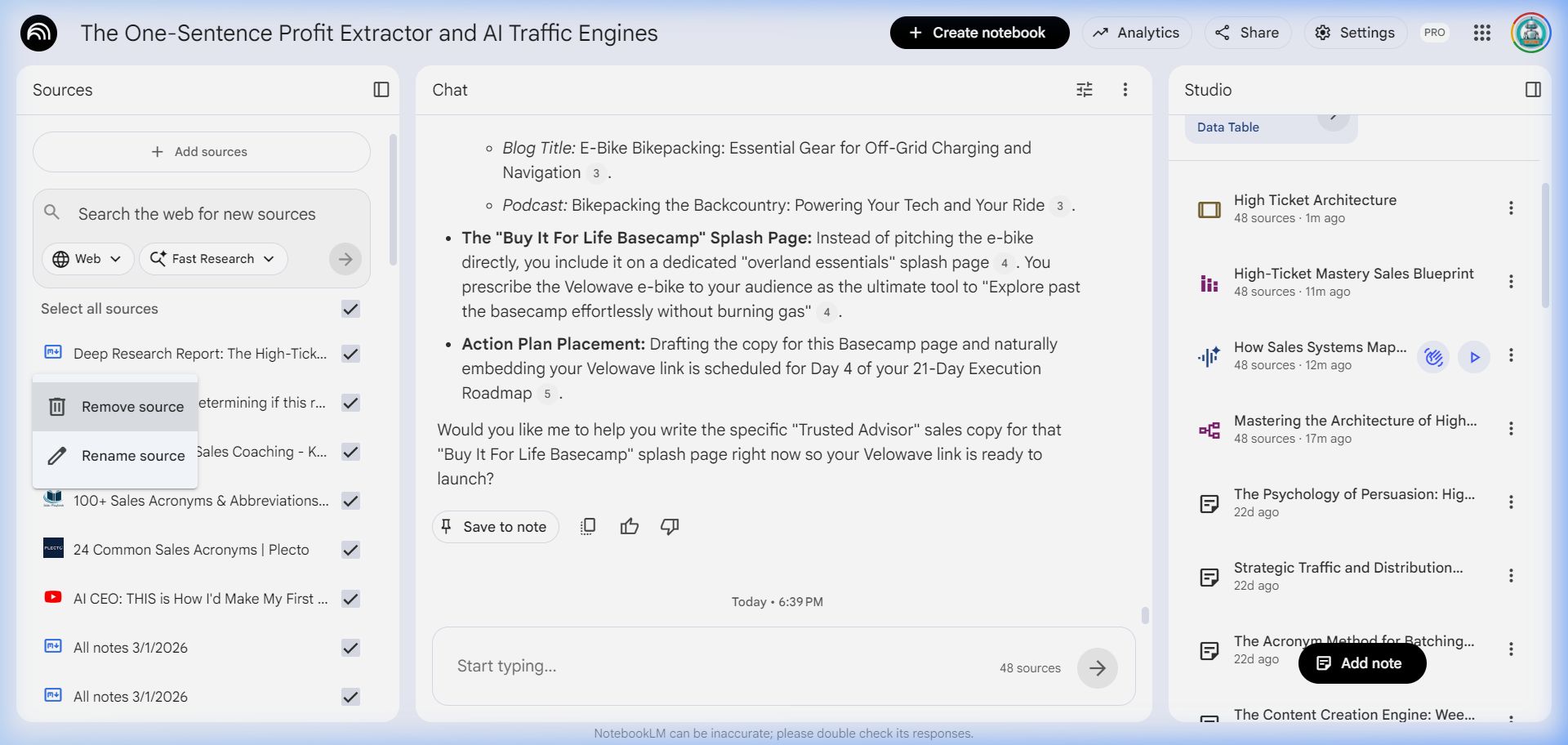Give thumbs up to the response
This screenshot has width=1568, height=745.
pyautogui.click(x=629, y=527)
